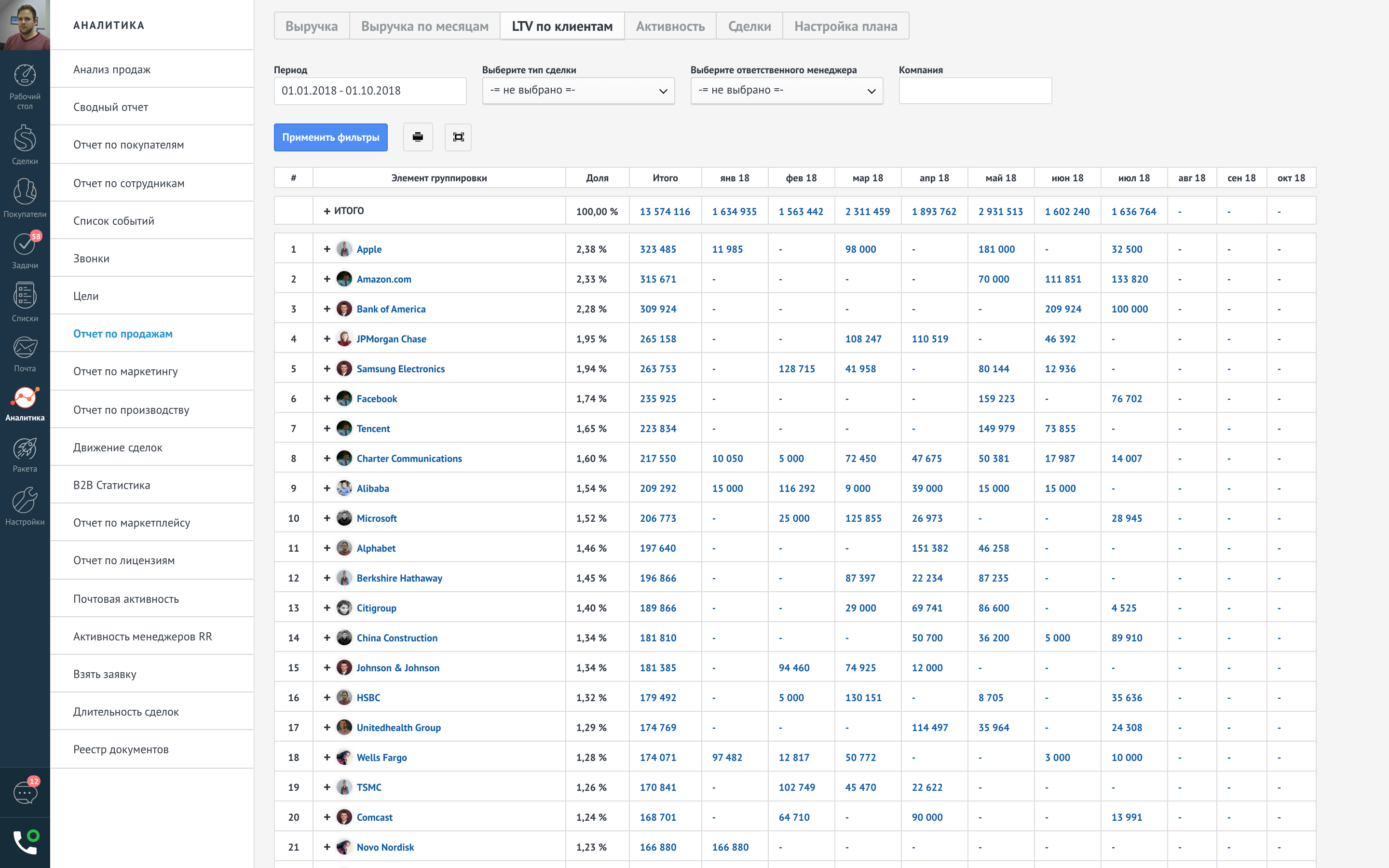Image resolution: width=1389 pixels, height=868 pixels.
Task: Expand the Alphabet row
Action: [x=327, y=548]
